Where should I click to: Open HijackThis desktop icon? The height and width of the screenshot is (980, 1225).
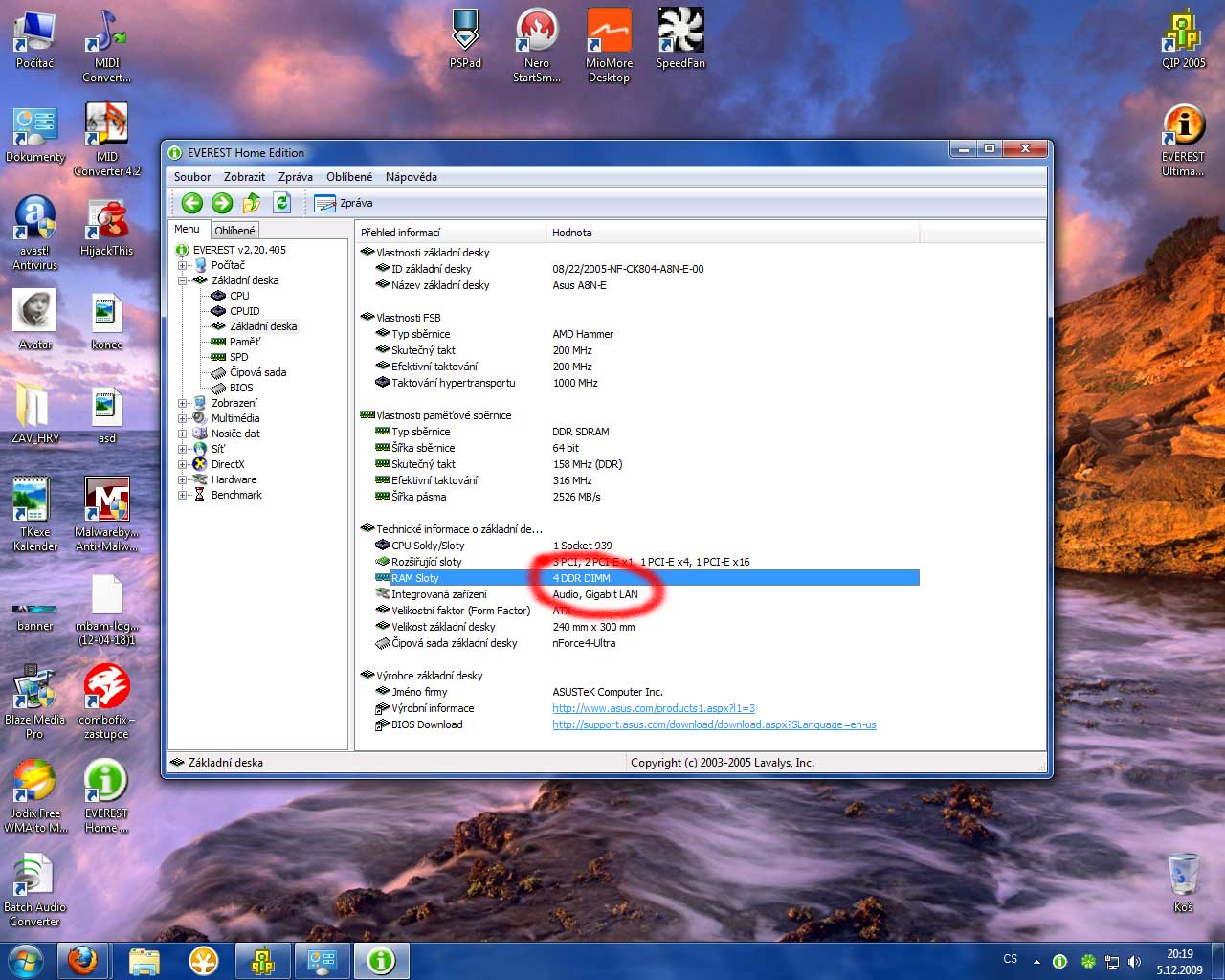point(106,227)
